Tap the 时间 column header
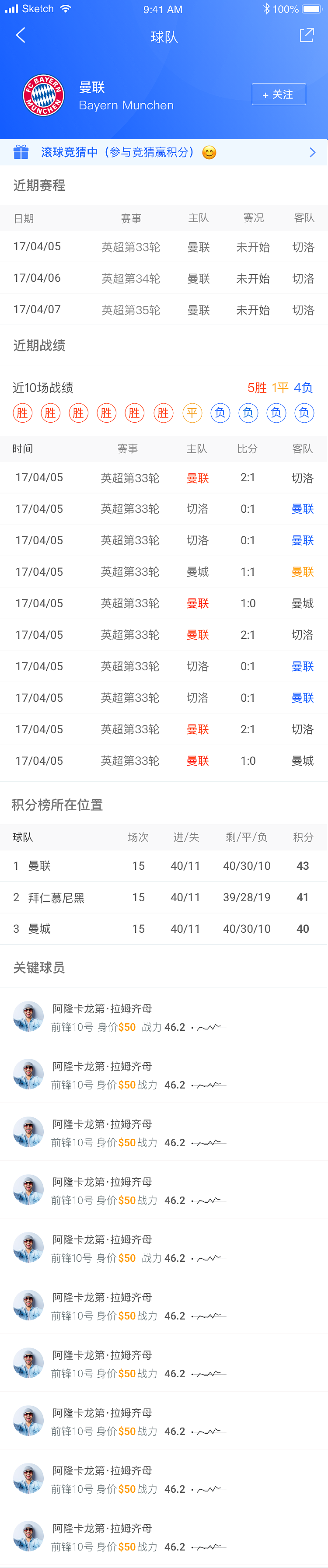Screen dimensions: 328x1568 pyautogui.click(x=22, y=448)
